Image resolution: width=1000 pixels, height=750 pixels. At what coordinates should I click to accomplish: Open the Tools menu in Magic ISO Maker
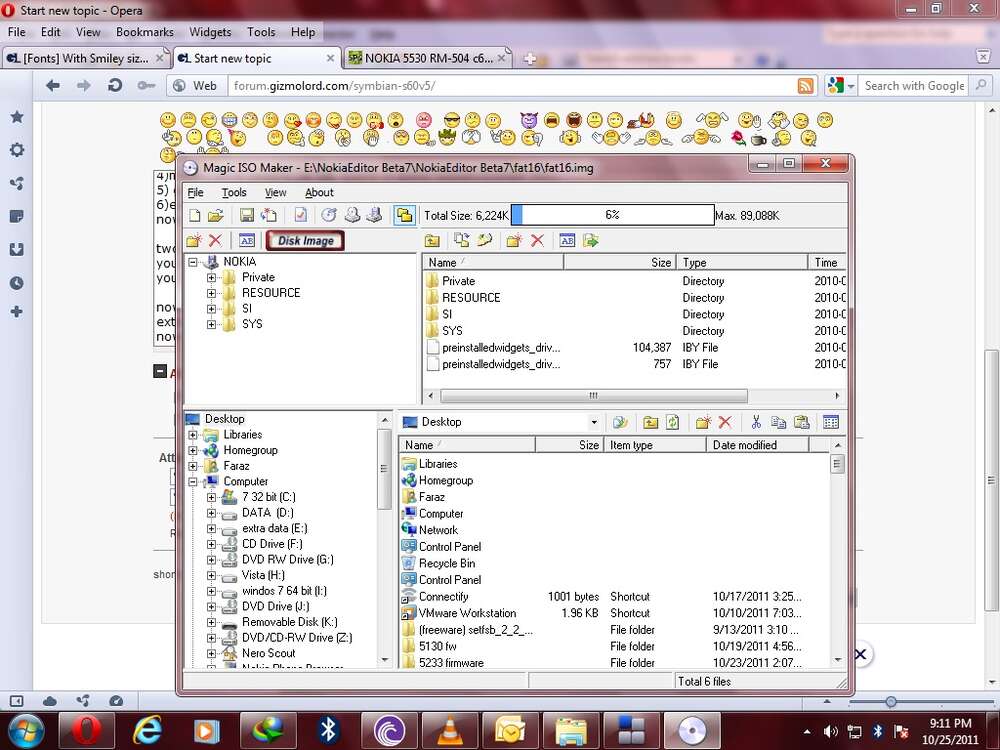233,192
